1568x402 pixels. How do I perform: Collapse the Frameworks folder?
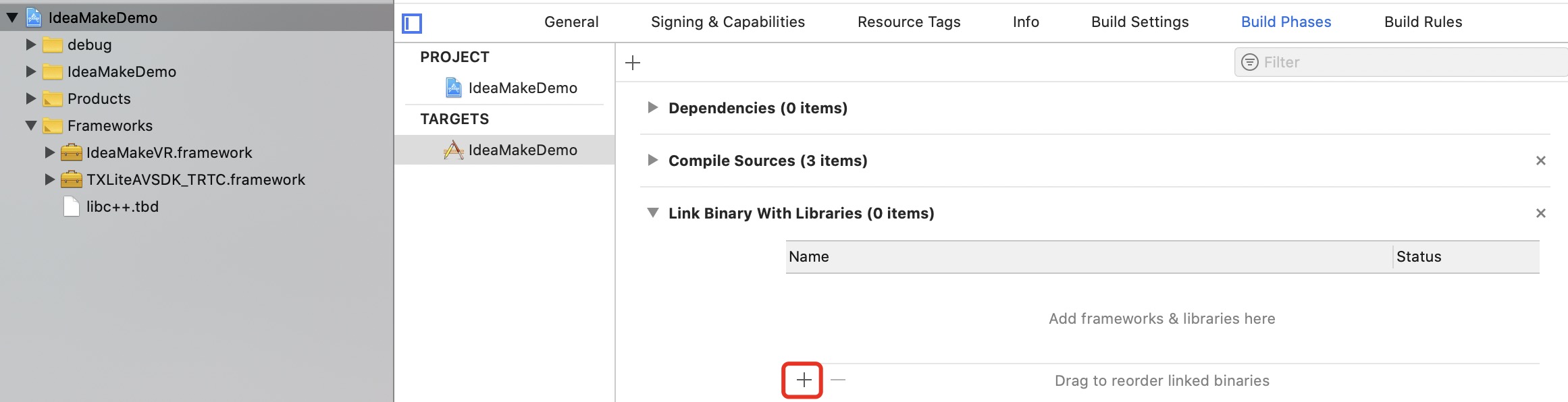[x=30, y=125]
